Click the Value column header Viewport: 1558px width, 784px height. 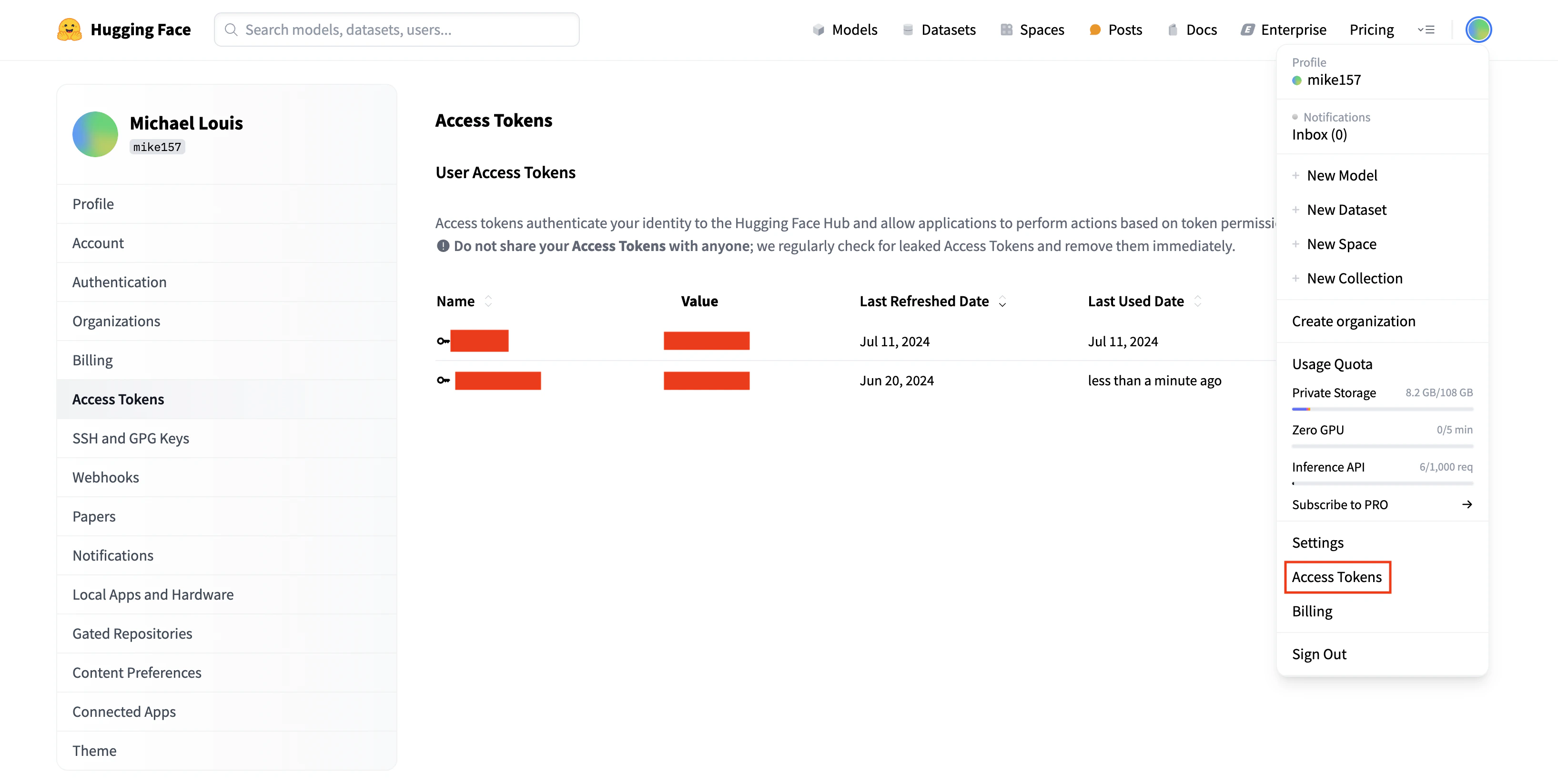pos(699,301)
